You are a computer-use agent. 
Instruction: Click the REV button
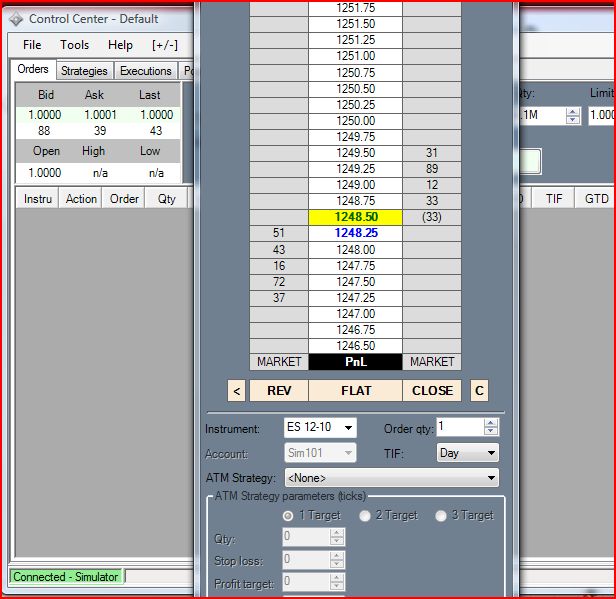coord(279,390)
